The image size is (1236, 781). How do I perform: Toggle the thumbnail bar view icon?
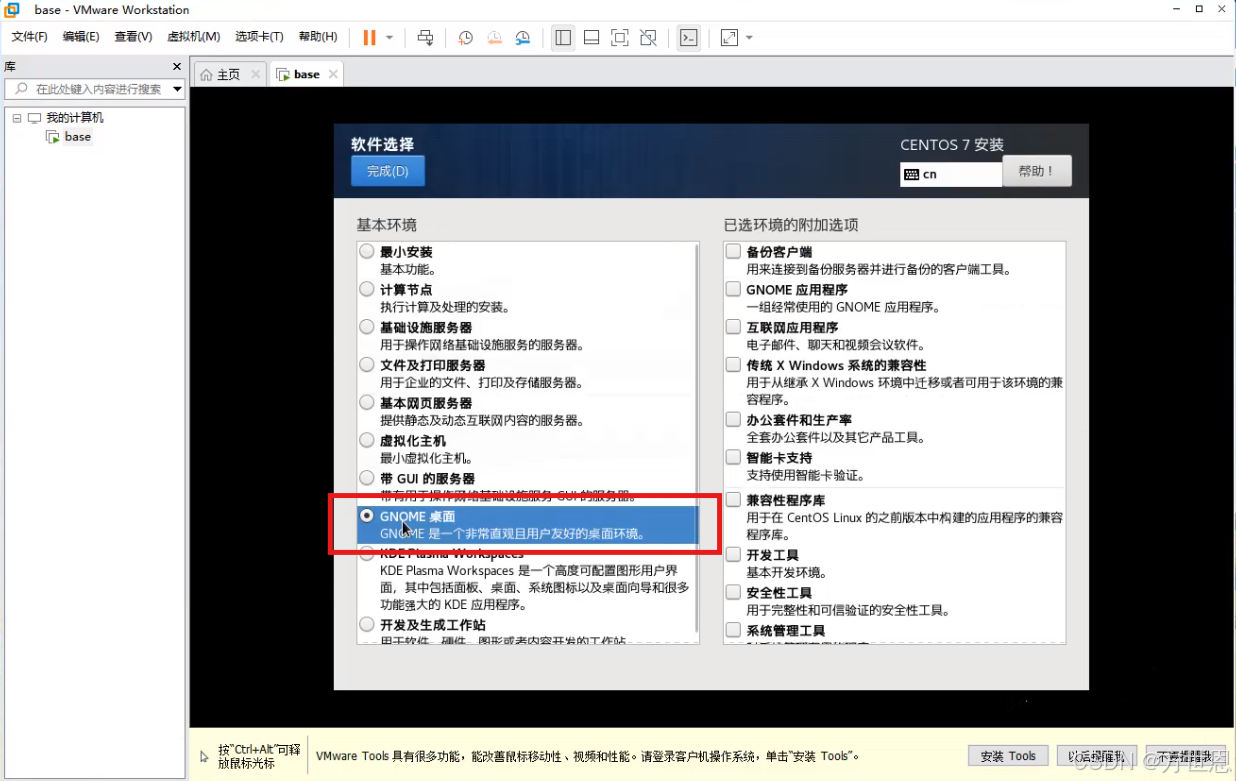(x=591, y=37)
